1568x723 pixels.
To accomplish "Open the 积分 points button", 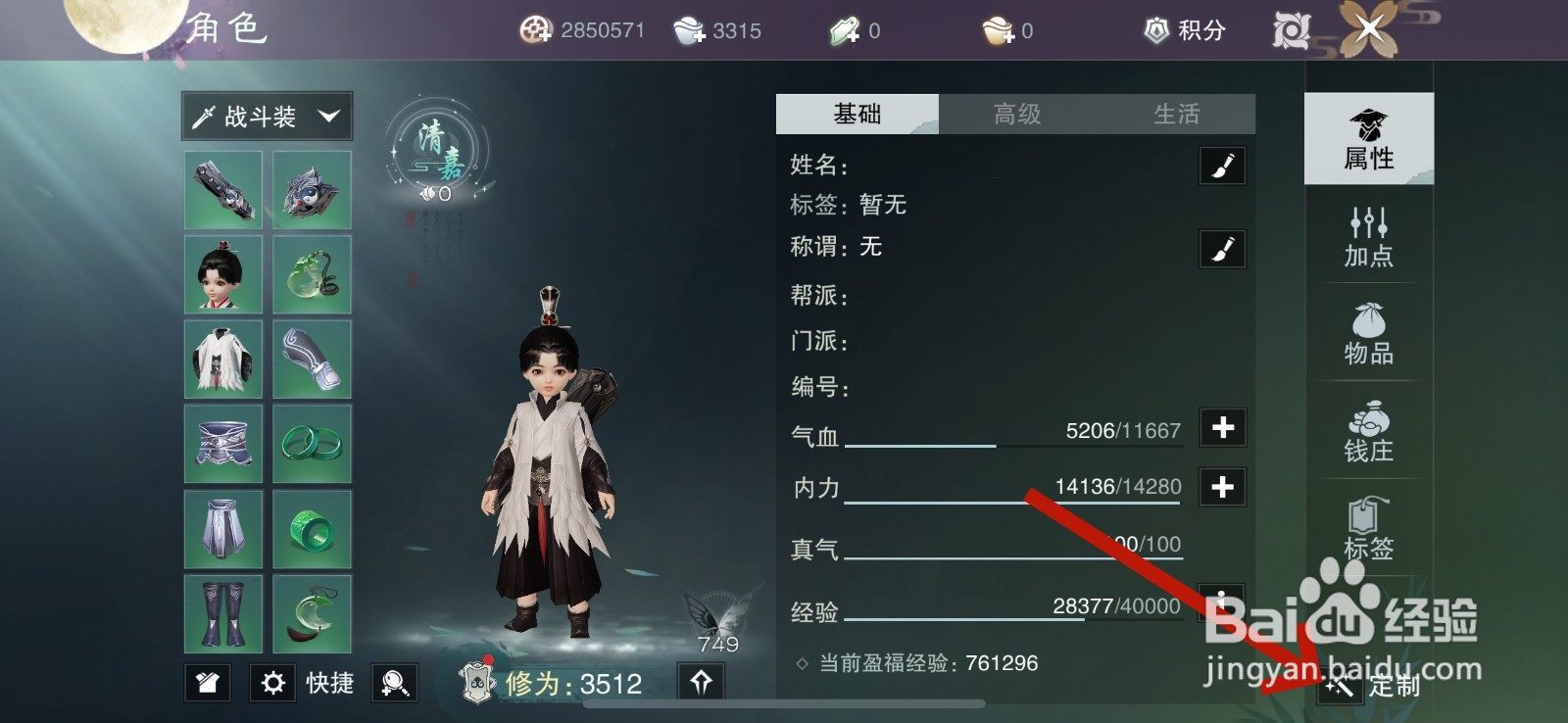I will point(1185,30).
